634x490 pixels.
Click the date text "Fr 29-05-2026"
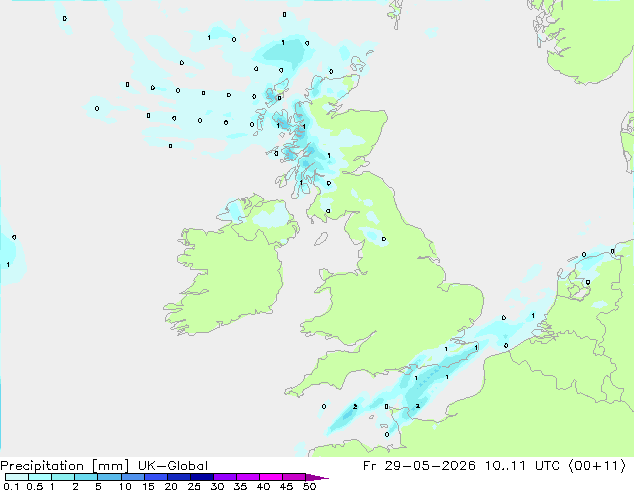coord(419,466)
